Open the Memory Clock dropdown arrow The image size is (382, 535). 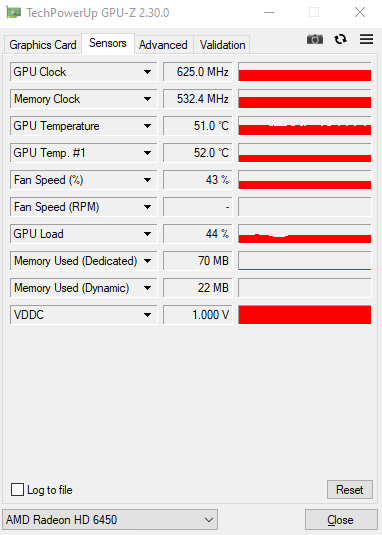[147, 99]
